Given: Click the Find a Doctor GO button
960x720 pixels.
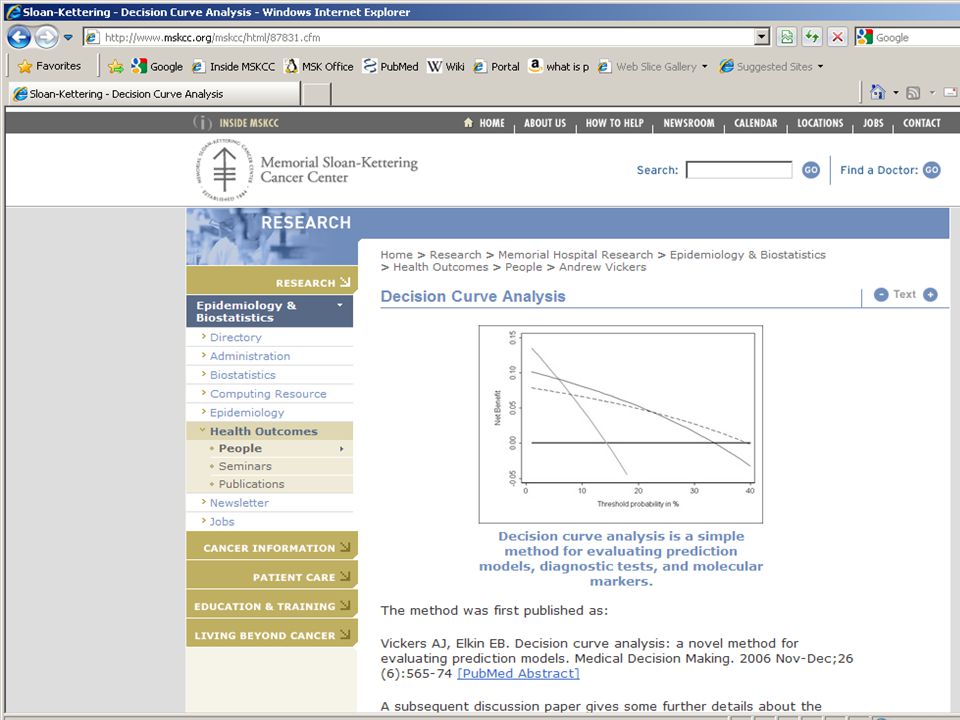Looking at the screenshot, I should (x=931, y=170).
